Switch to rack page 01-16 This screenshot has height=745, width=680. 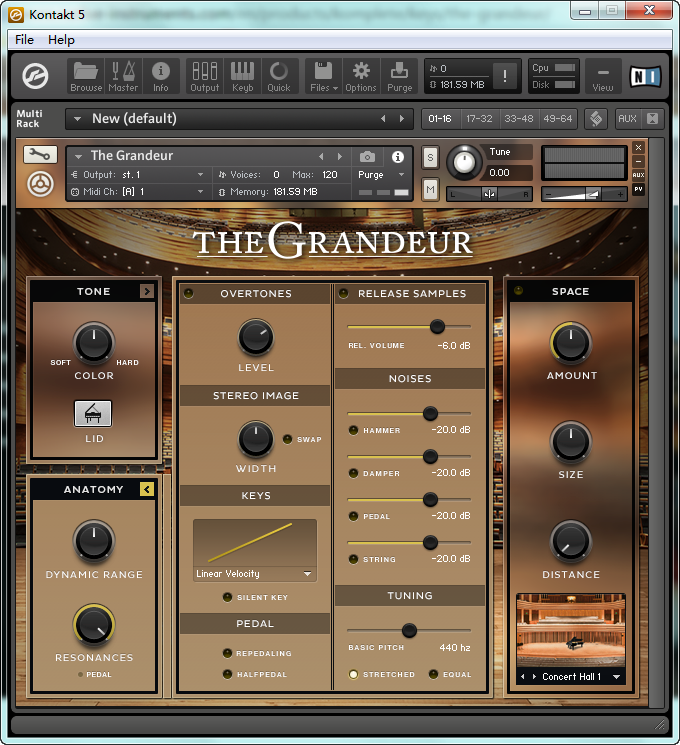click(440, 118)
